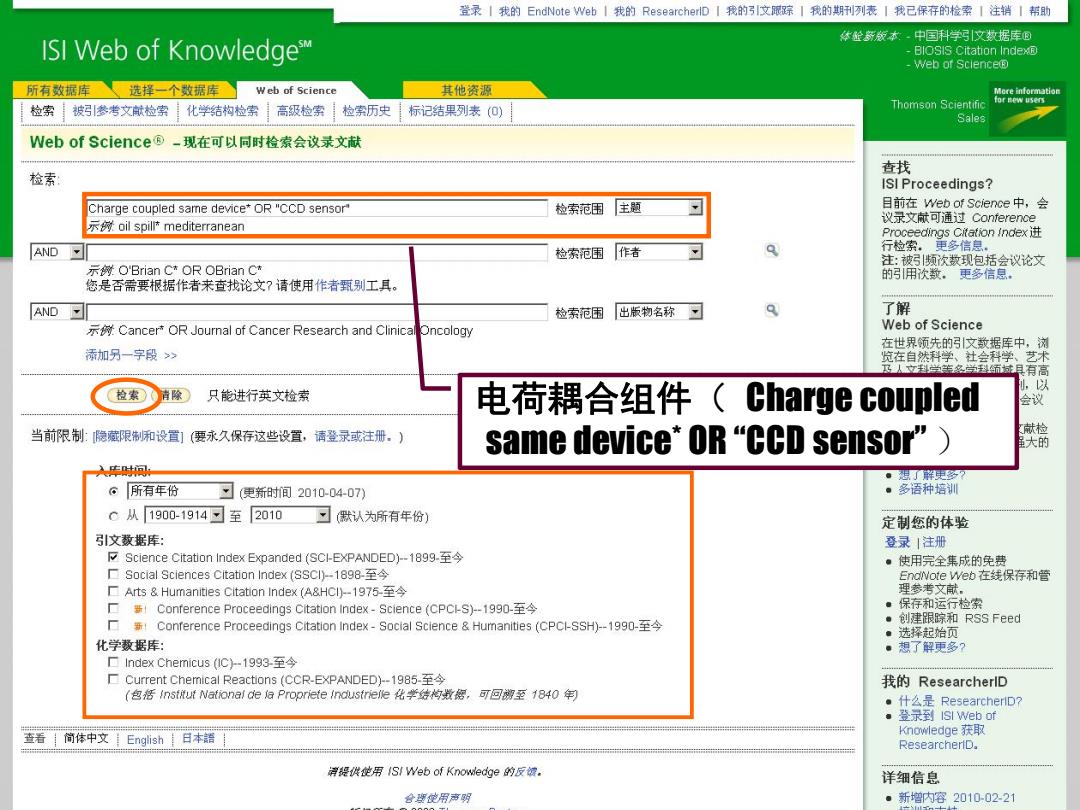Click 请登录或注册 link
Image resolution: width=1080 pixels, height=810 pixels.
[353, 437]
